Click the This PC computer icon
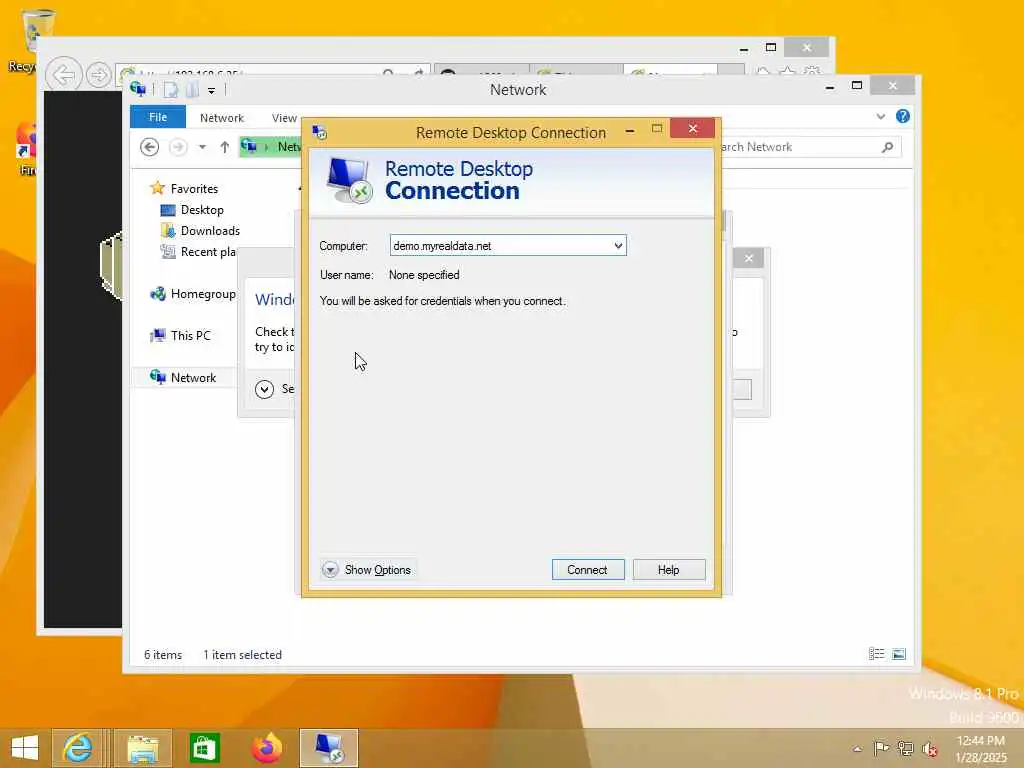The width and height of the screenshot is (1024, 768). pos(157,336)
